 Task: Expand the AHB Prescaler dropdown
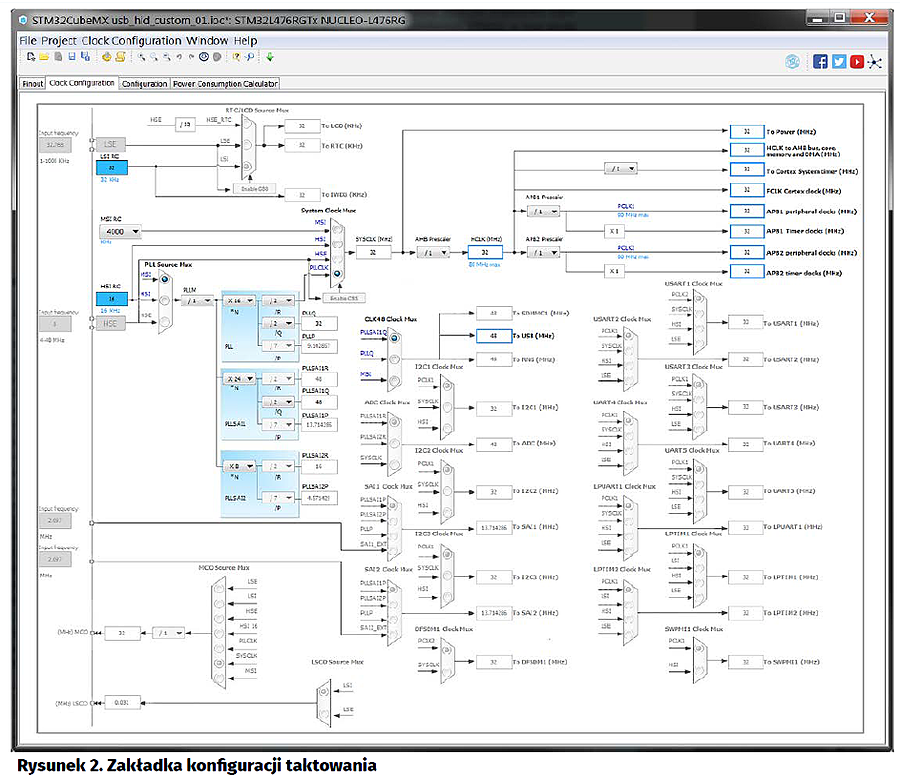[434, 253]
